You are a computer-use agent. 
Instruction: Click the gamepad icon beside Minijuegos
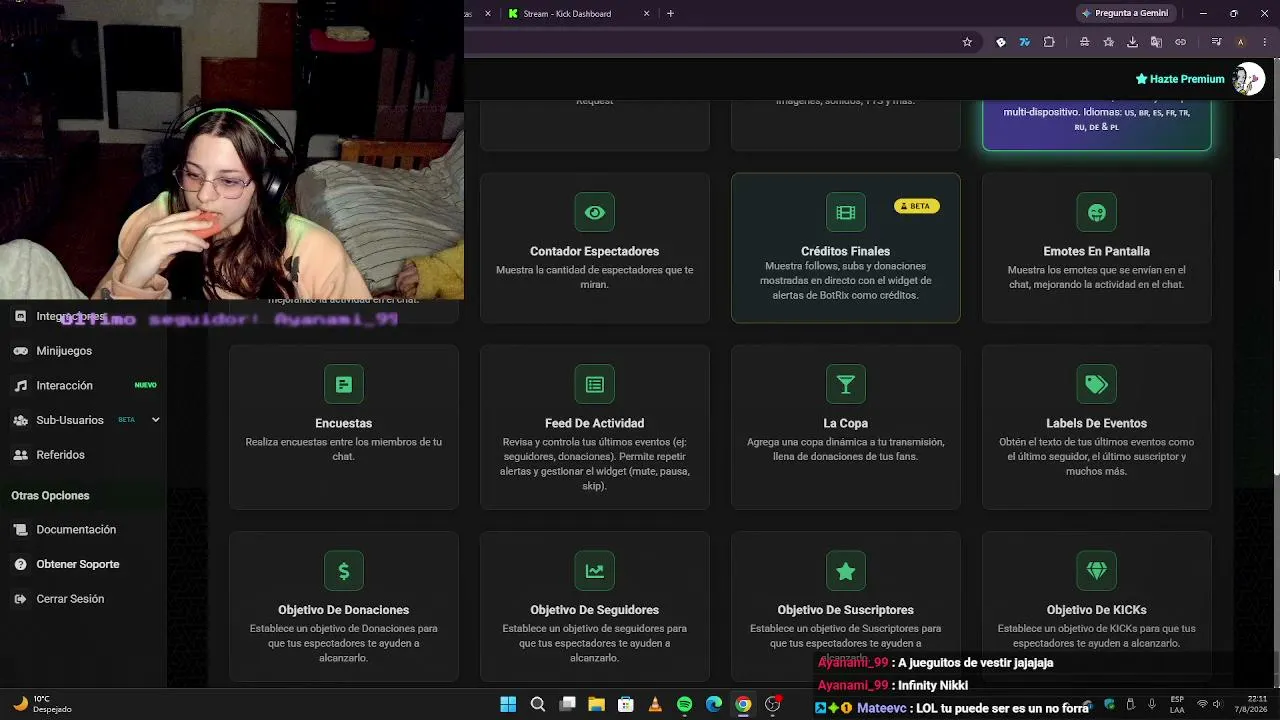point(20,351)
